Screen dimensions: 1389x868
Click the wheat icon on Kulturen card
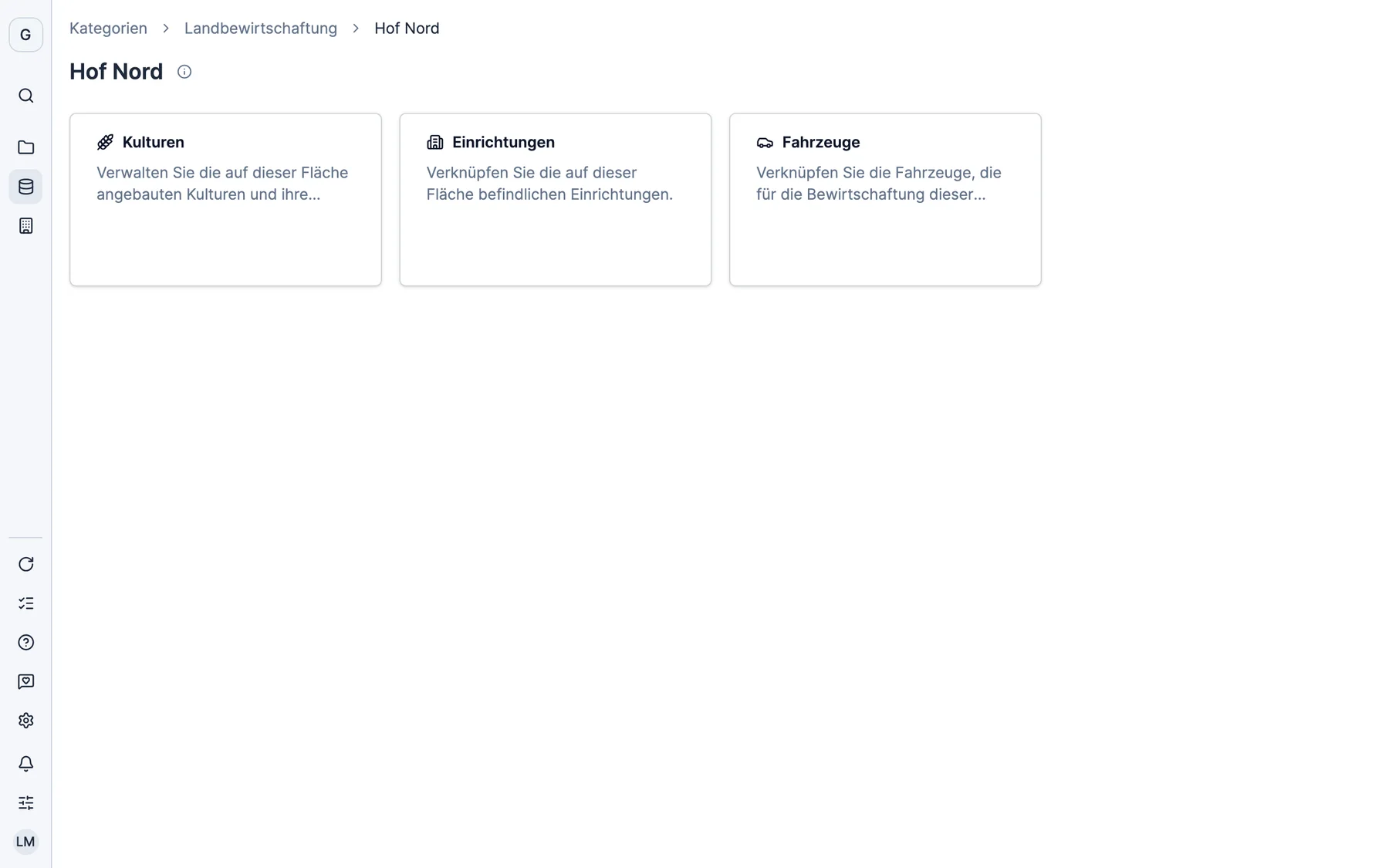tap(105, 142)
